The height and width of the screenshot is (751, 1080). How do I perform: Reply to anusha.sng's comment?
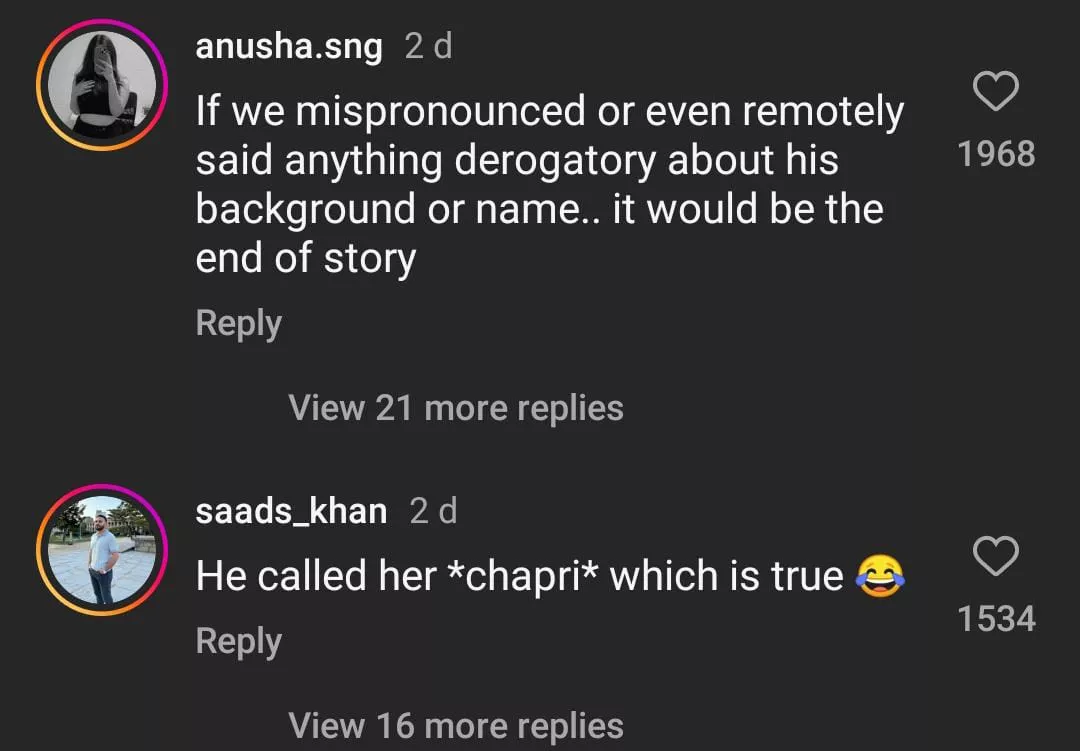pyautogui.click(x=238, y=323)
